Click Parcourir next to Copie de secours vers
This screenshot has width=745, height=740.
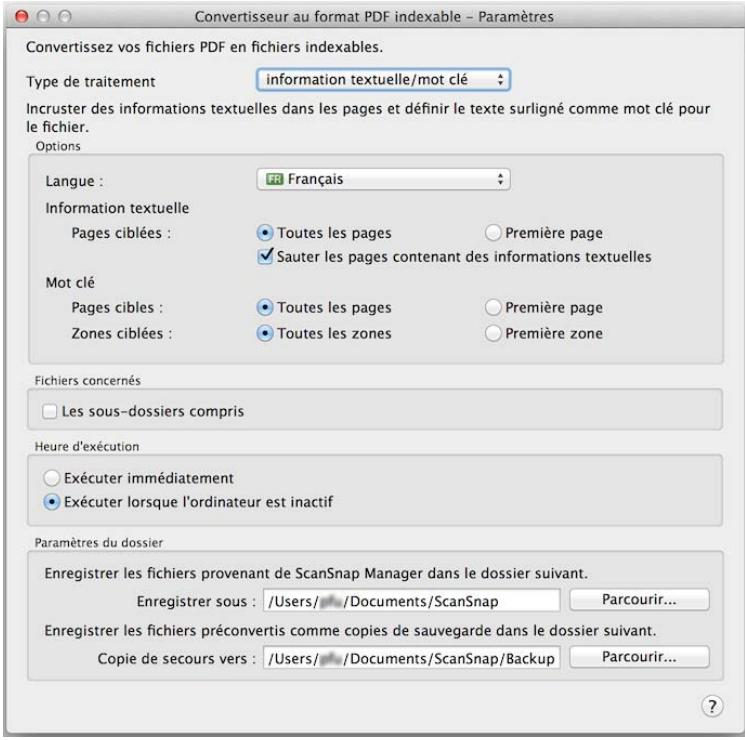pyautogui.click(x=639, y=657)
